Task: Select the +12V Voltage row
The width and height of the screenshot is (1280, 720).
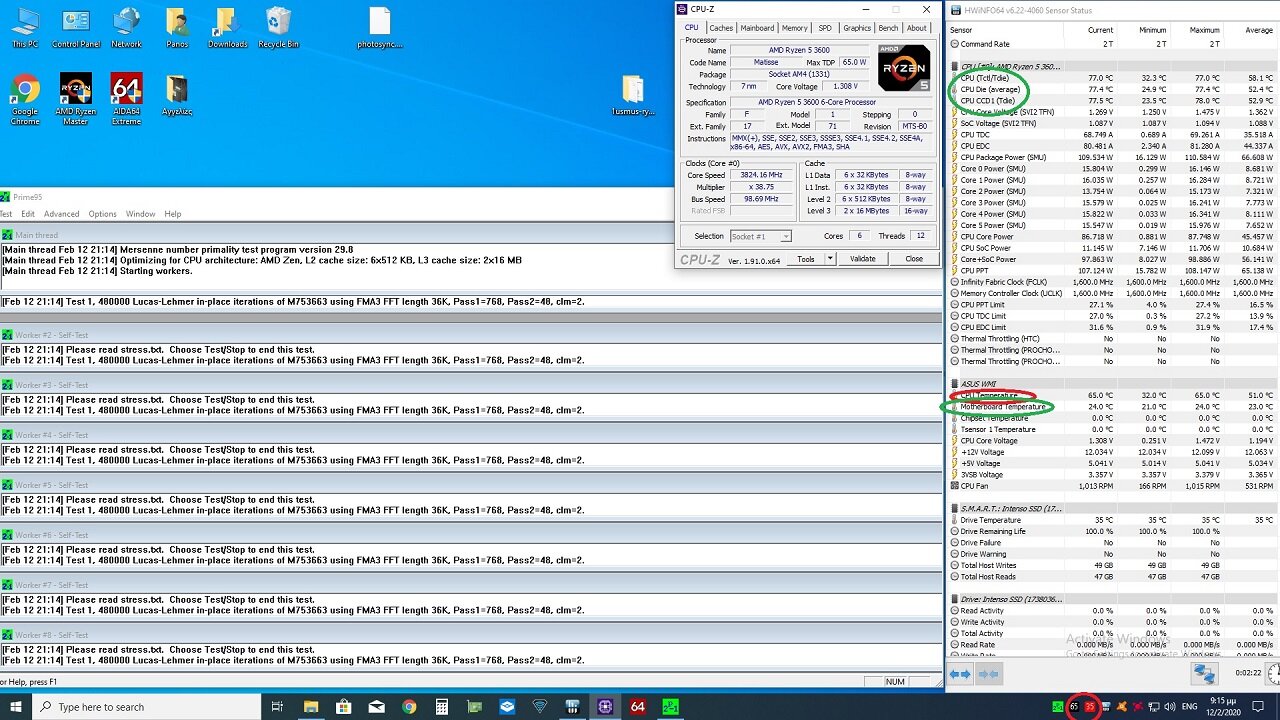Action: (1112, 452)
